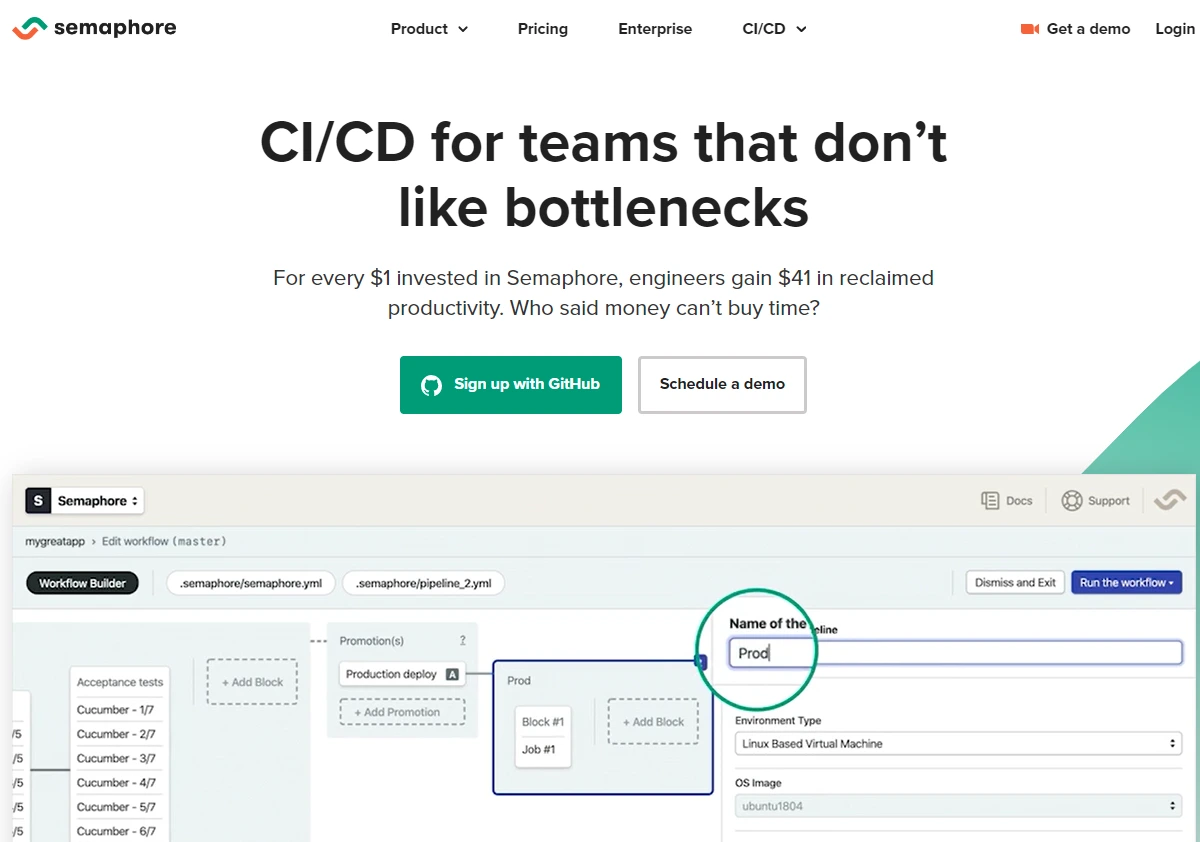Select Cucumber - 1/7 job
Image resolution: width=1200 pixels, height=842 pixels.
click(116, 710)
